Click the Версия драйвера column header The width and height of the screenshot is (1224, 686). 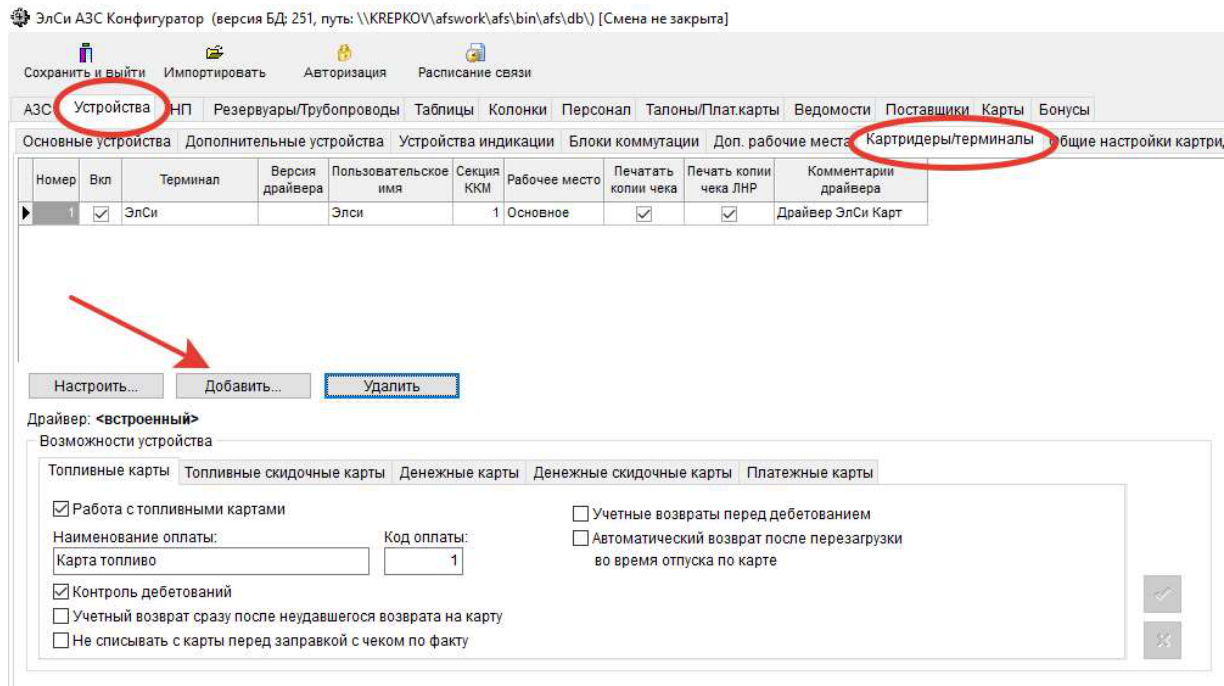[293, 180]
